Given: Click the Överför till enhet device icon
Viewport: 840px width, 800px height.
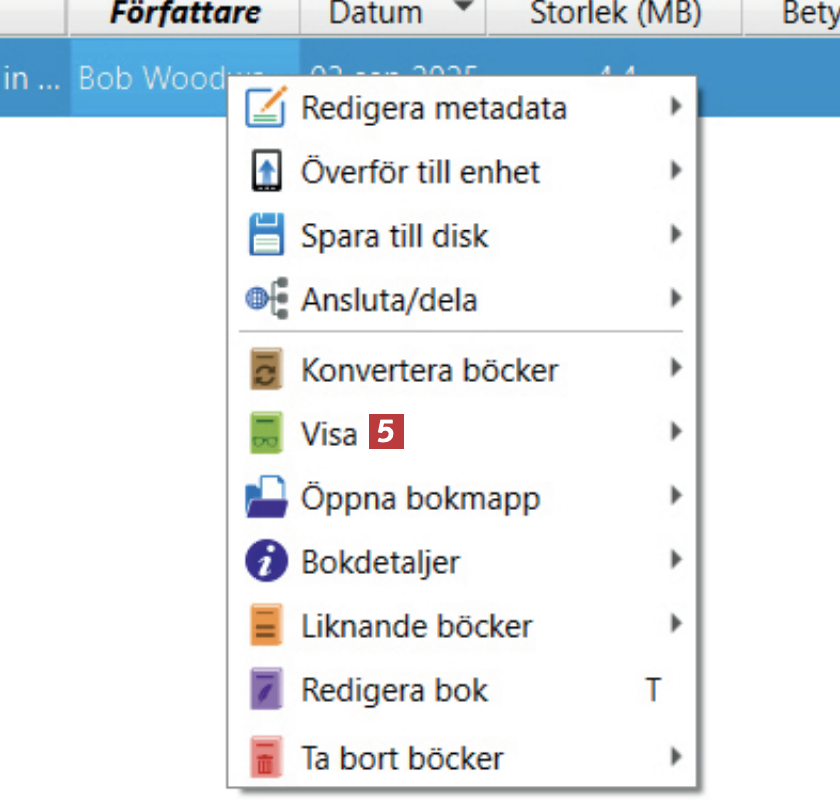Looking at the screenshot, I should tap(266, 171).
